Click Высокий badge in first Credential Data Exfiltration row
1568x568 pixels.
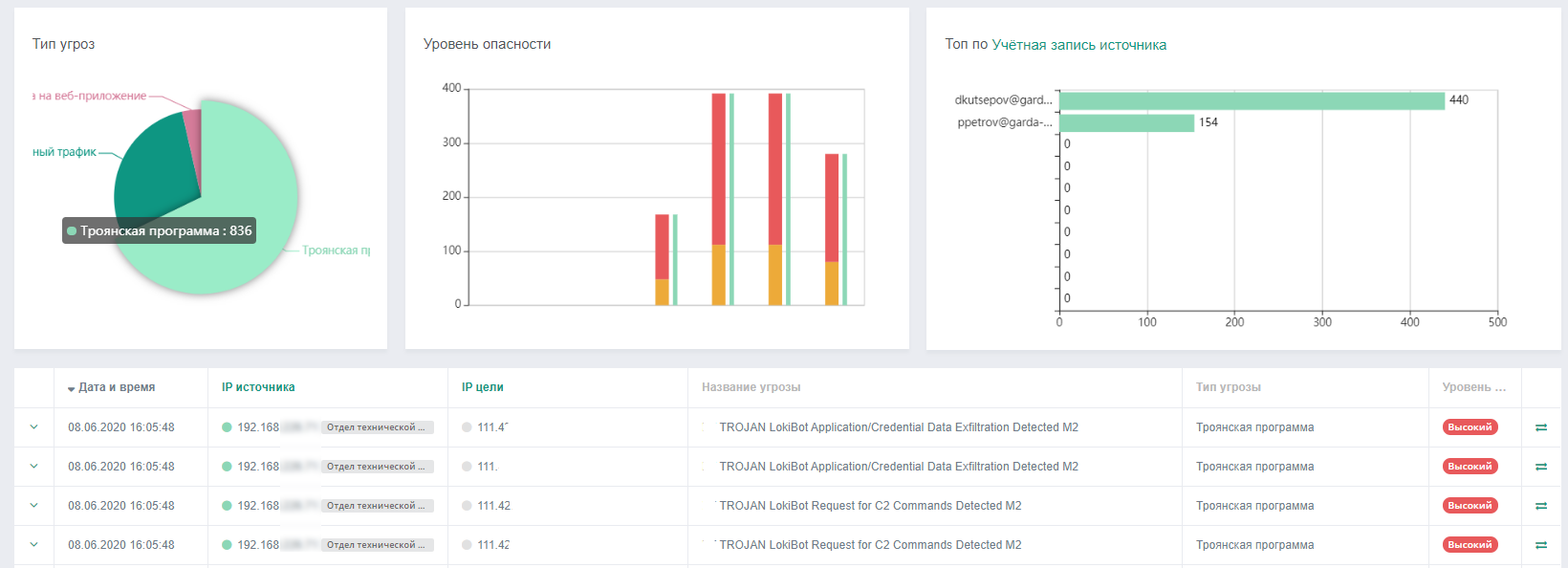tap(1470, 427)
